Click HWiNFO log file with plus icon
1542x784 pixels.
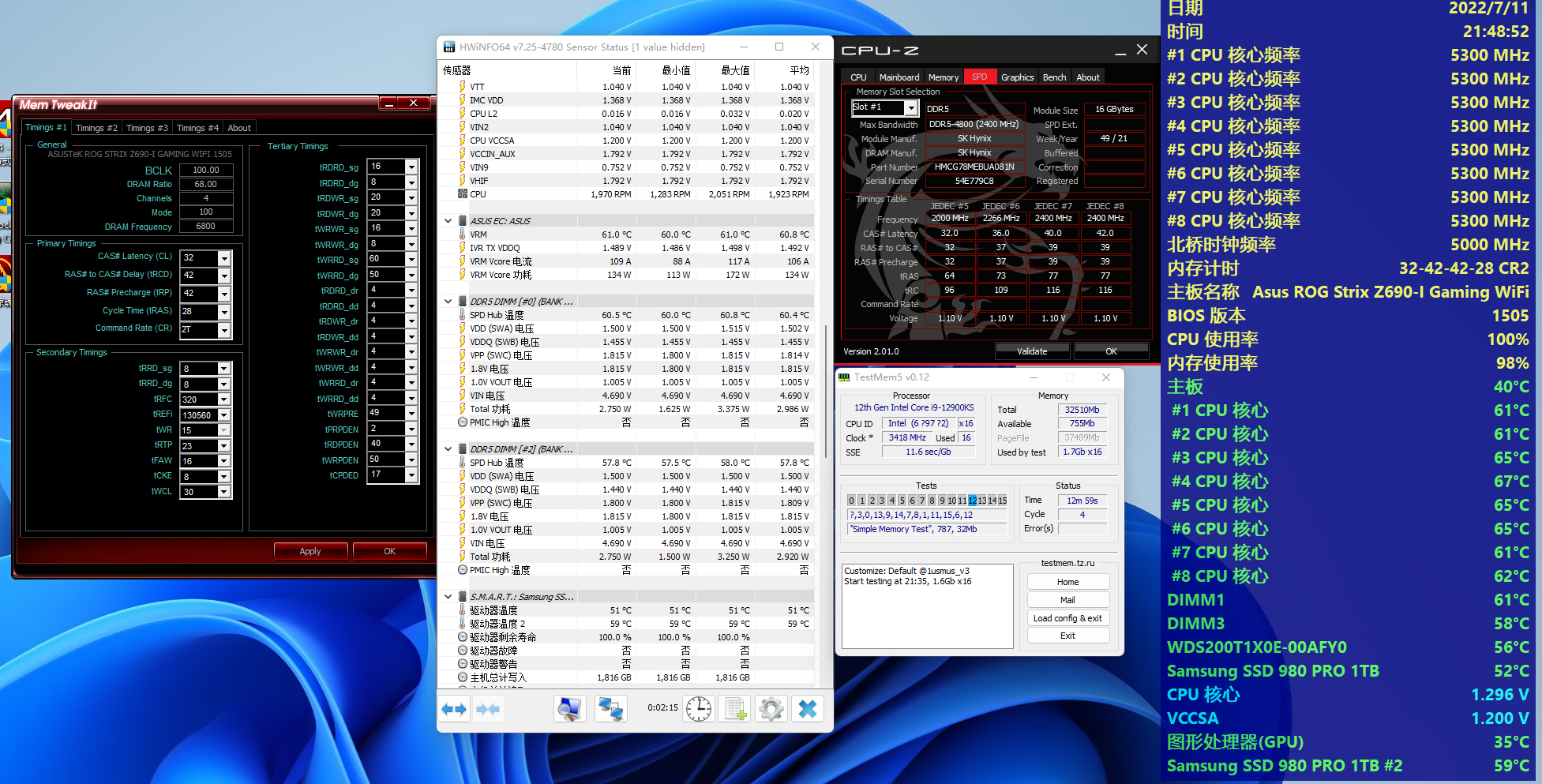point(735,709)
